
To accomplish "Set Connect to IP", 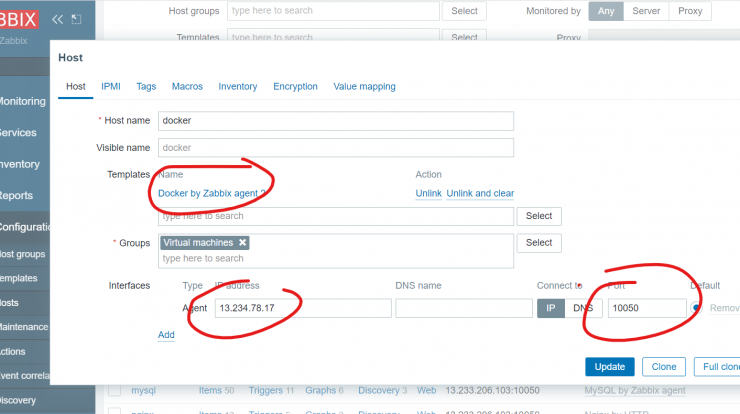I will point(551,308).
